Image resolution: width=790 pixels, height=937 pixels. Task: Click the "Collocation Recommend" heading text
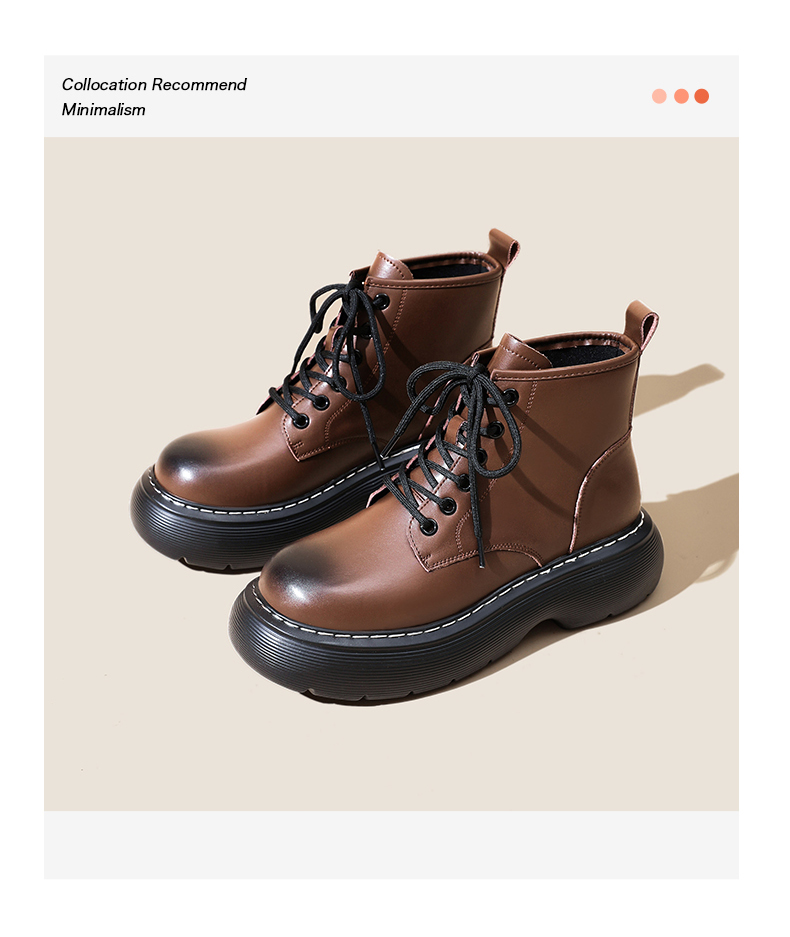click(154, 84)
